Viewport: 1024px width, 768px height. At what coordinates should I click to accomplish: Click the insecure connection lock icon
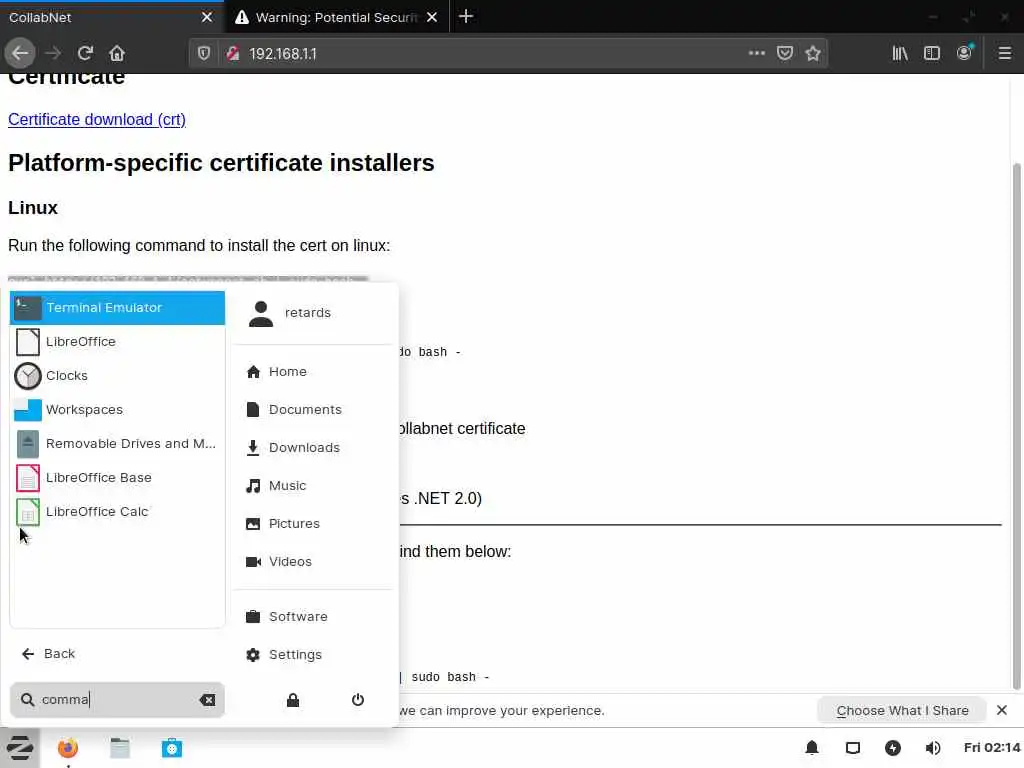point(232,54)
